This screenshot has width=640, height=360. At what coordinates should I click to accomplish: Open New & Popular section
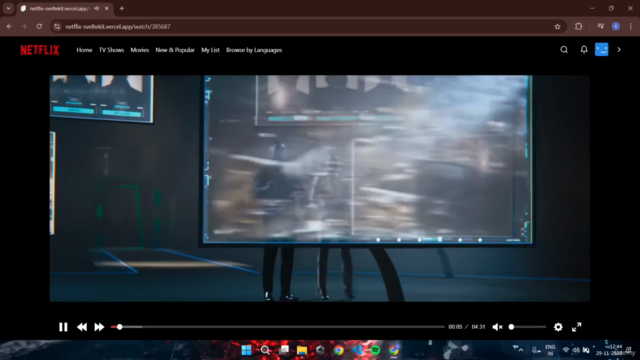click(x=175, y=50)
